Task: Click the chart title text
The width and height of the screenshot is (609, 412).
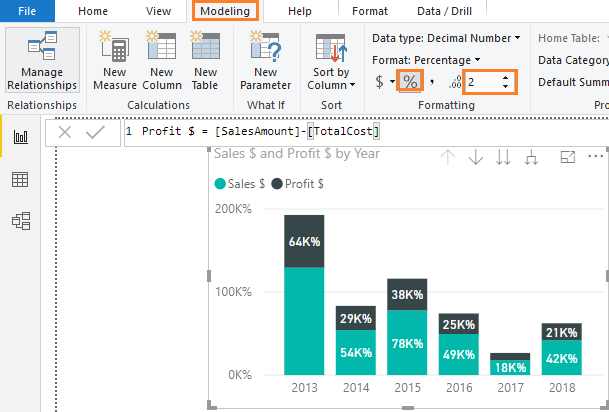Action: [297, 154]
